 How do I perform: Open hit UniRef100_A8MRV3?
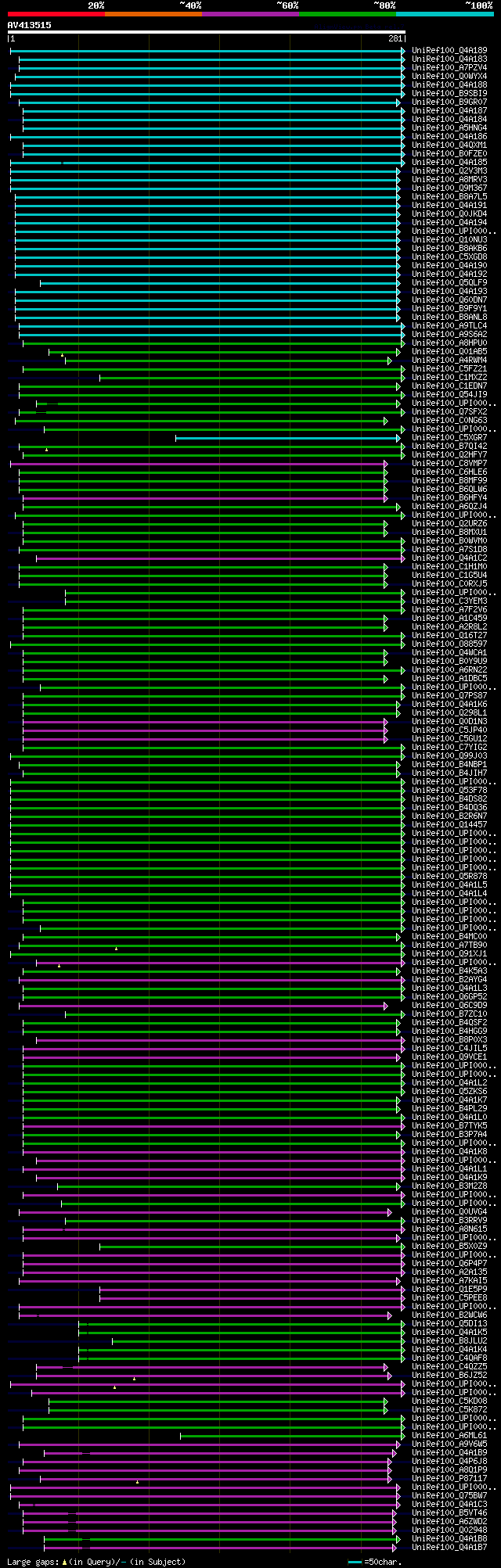point(449,180)
